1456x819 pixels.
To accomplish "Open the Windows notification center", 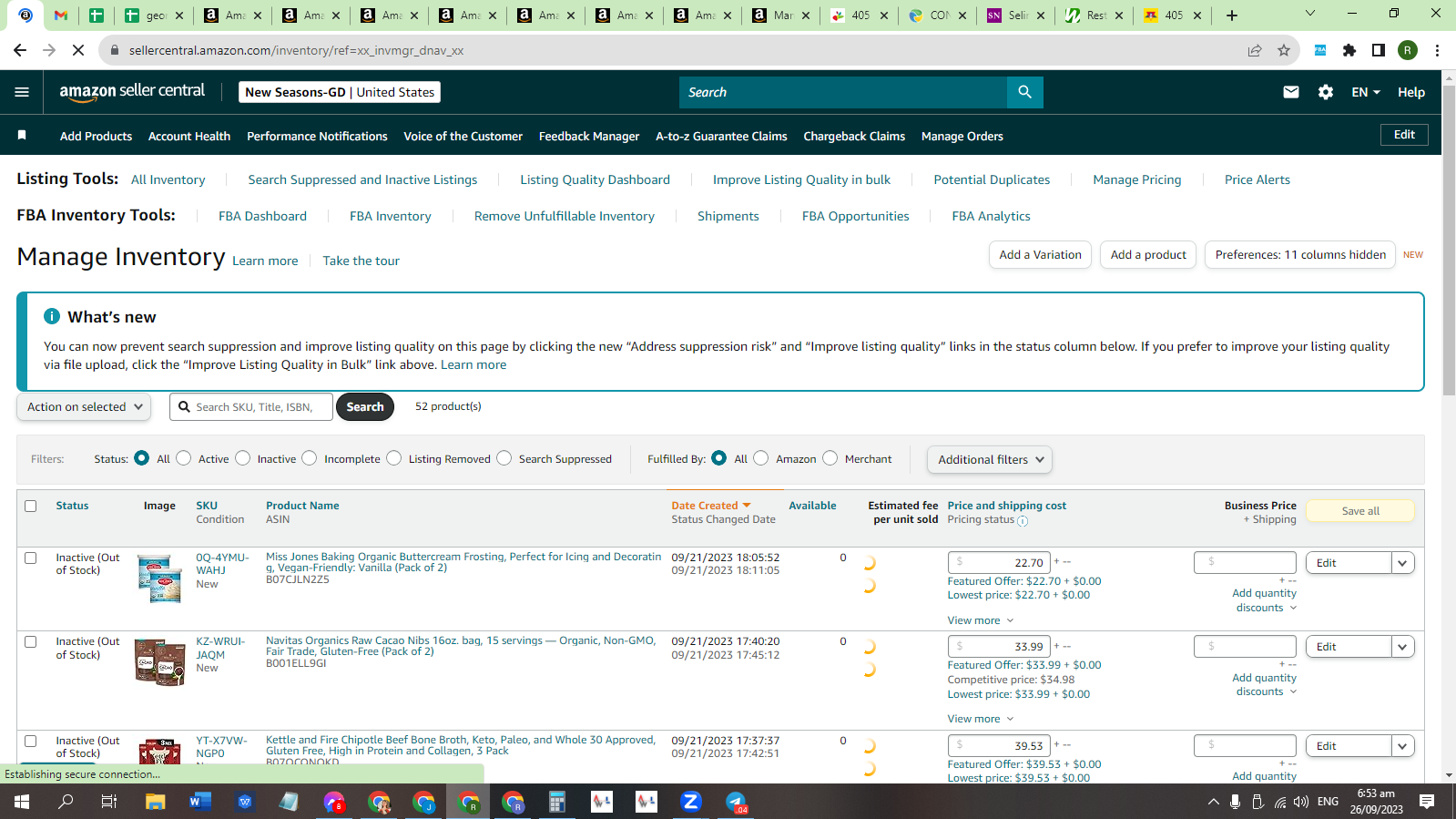I will coord(1427,802).
